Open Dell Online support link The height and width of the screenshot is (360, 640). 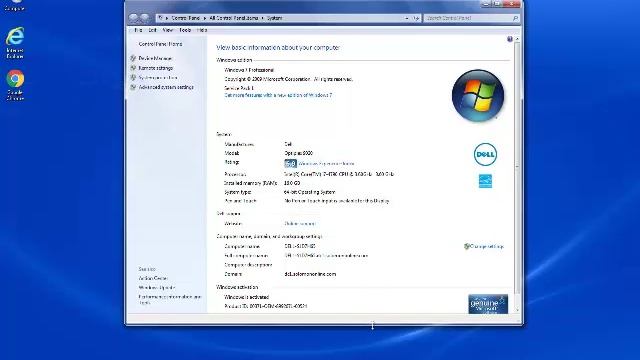300,224
